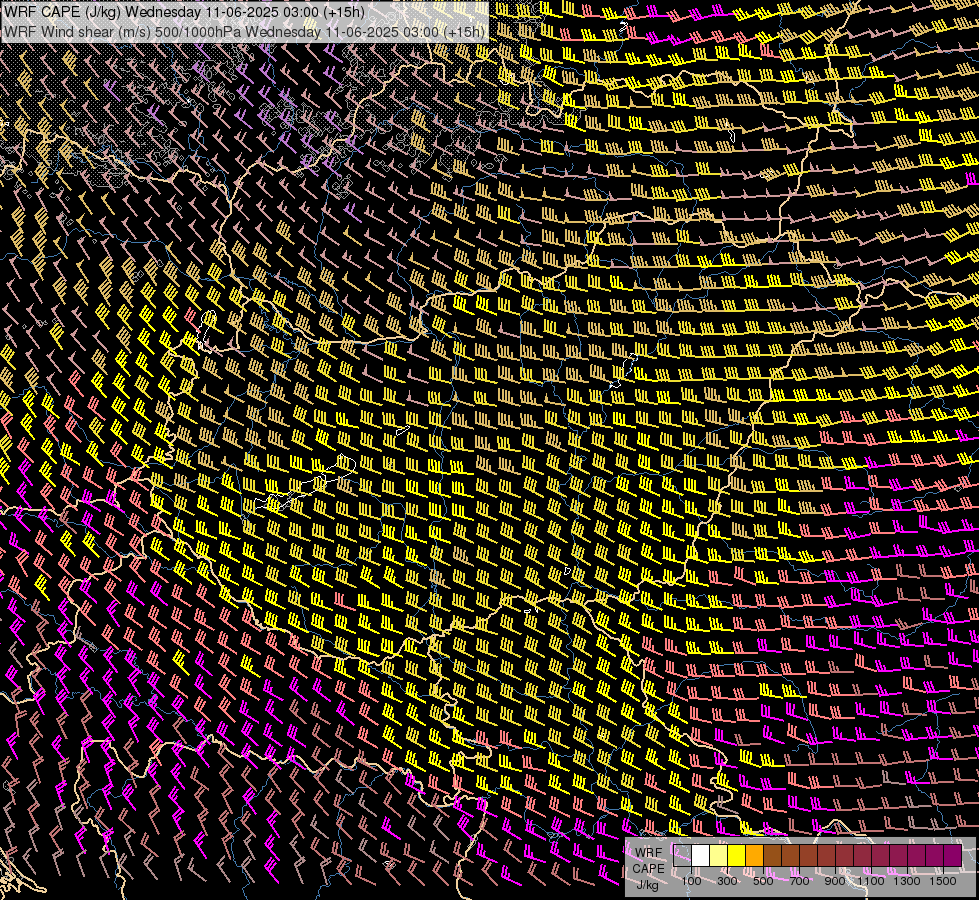Click the legend value '1300'
This screenshot has height=900, width=979.
click(x=907, y=881)
